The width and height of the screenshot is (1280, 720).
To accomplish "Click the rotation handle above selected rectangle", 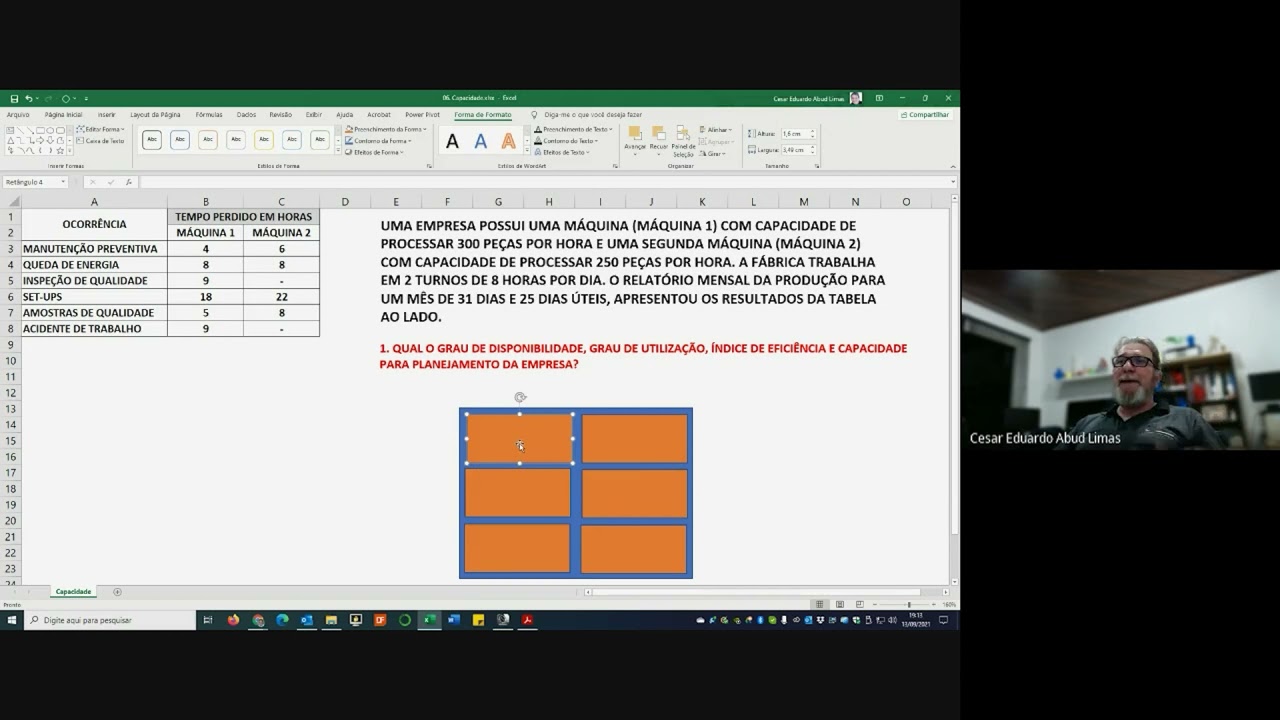I will click(x=520, y=397).
